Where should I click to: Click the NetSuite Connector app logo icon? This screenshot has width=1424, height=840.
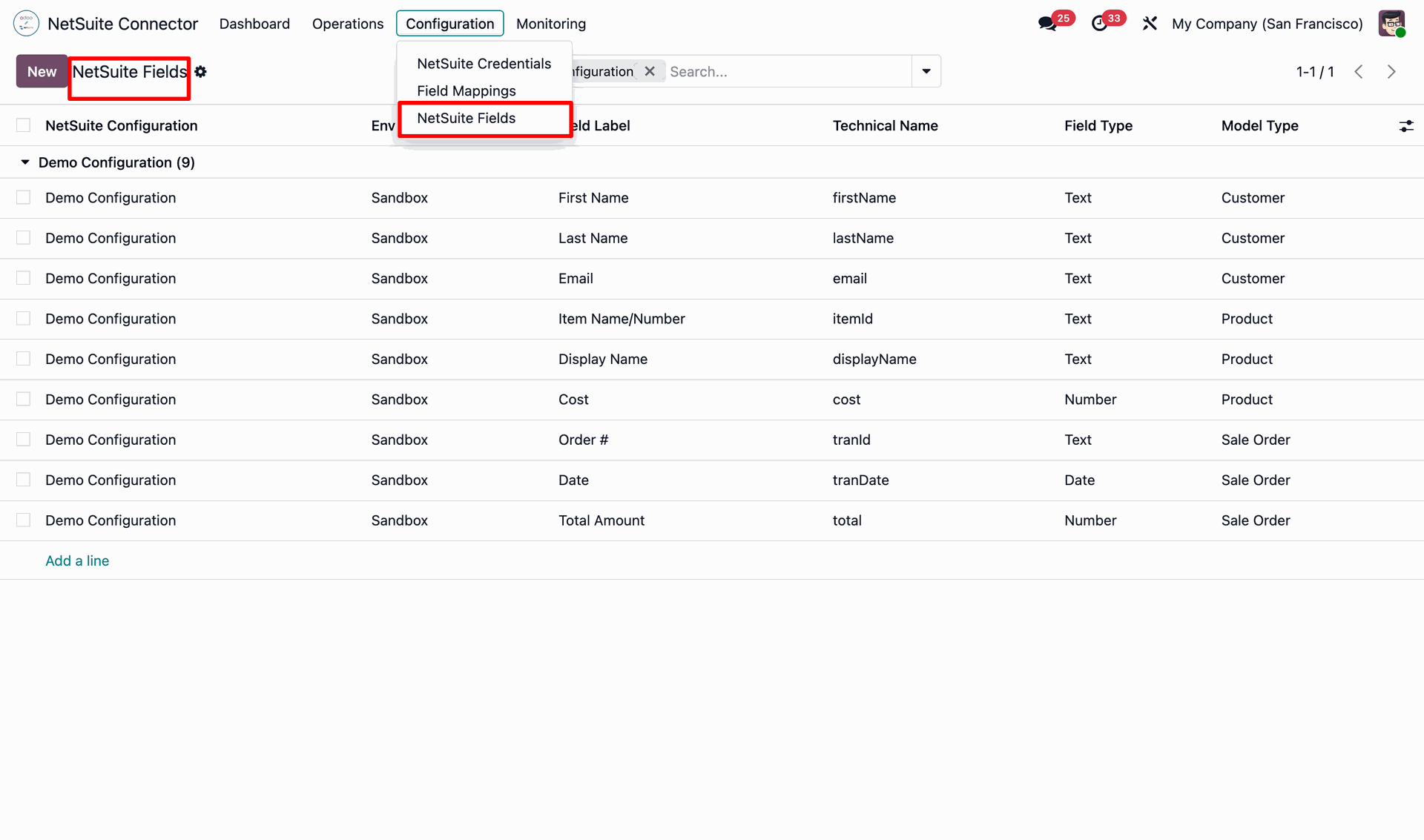pyautogui.click(x=26, y=24)
